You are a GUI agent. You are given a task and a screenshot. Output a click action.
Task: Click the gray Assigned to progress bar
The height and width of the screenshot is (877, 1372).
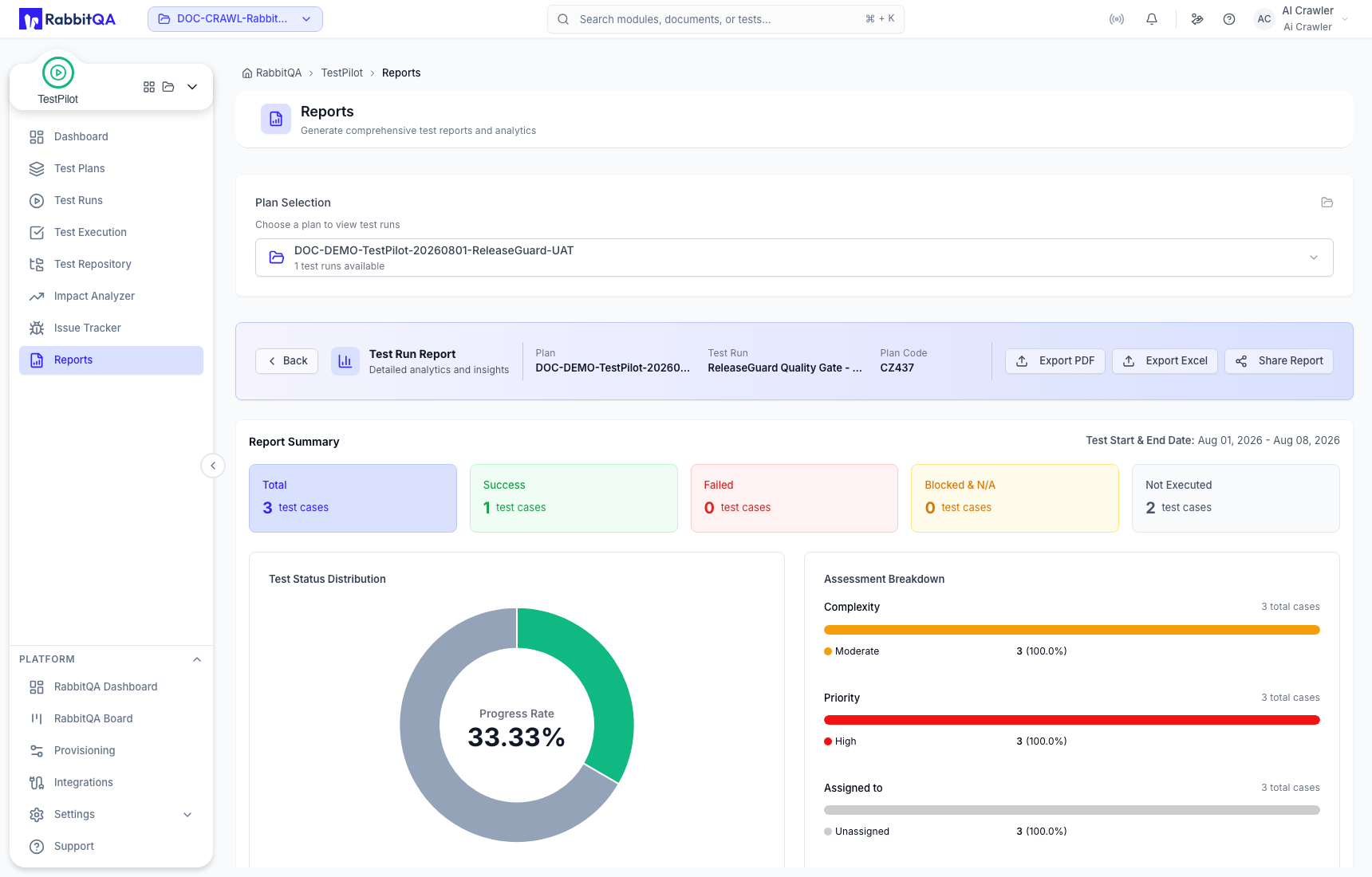(1072, 810)
